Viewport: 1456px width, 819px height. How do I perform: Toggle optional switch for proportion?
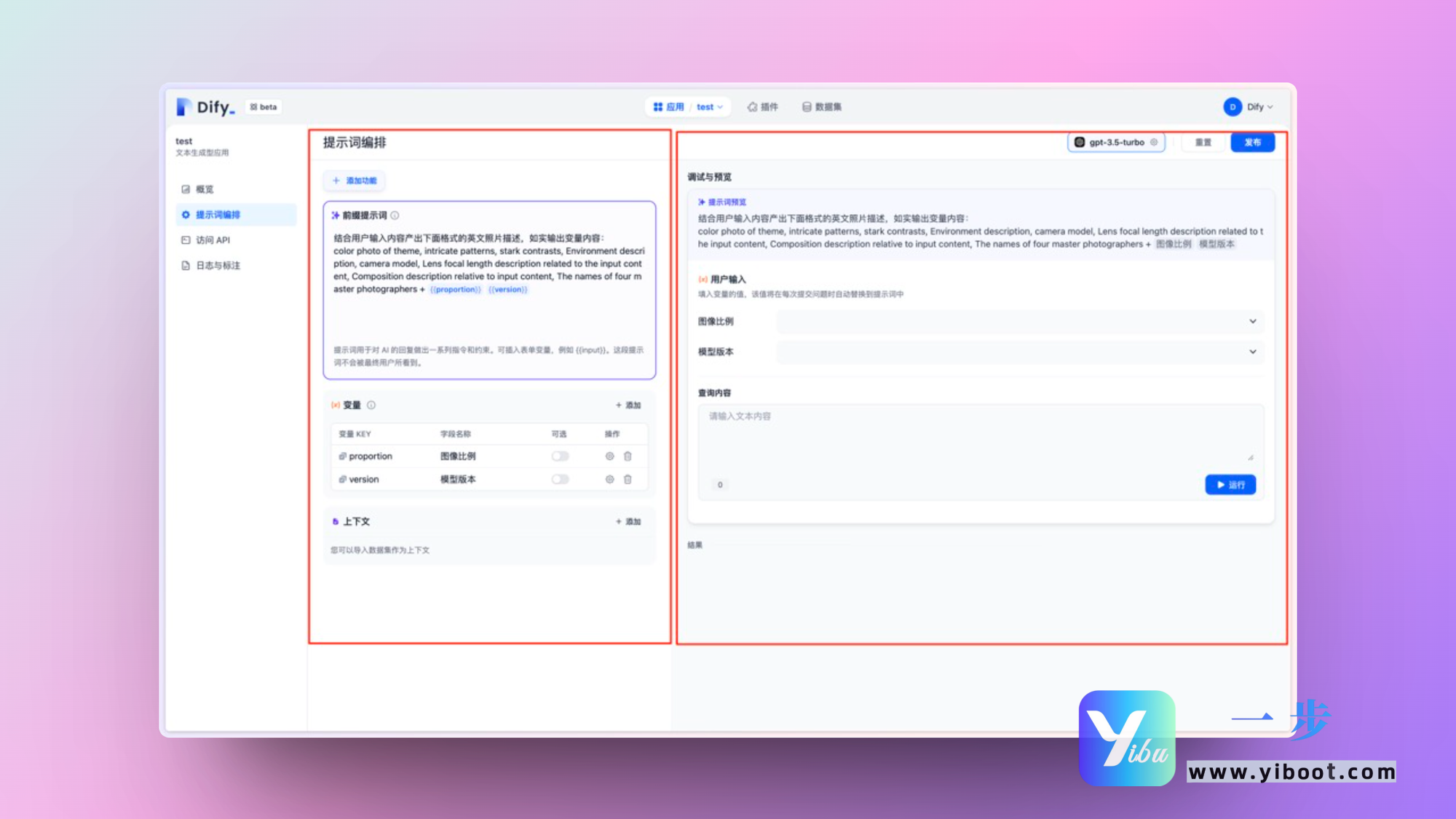point(560,456)
